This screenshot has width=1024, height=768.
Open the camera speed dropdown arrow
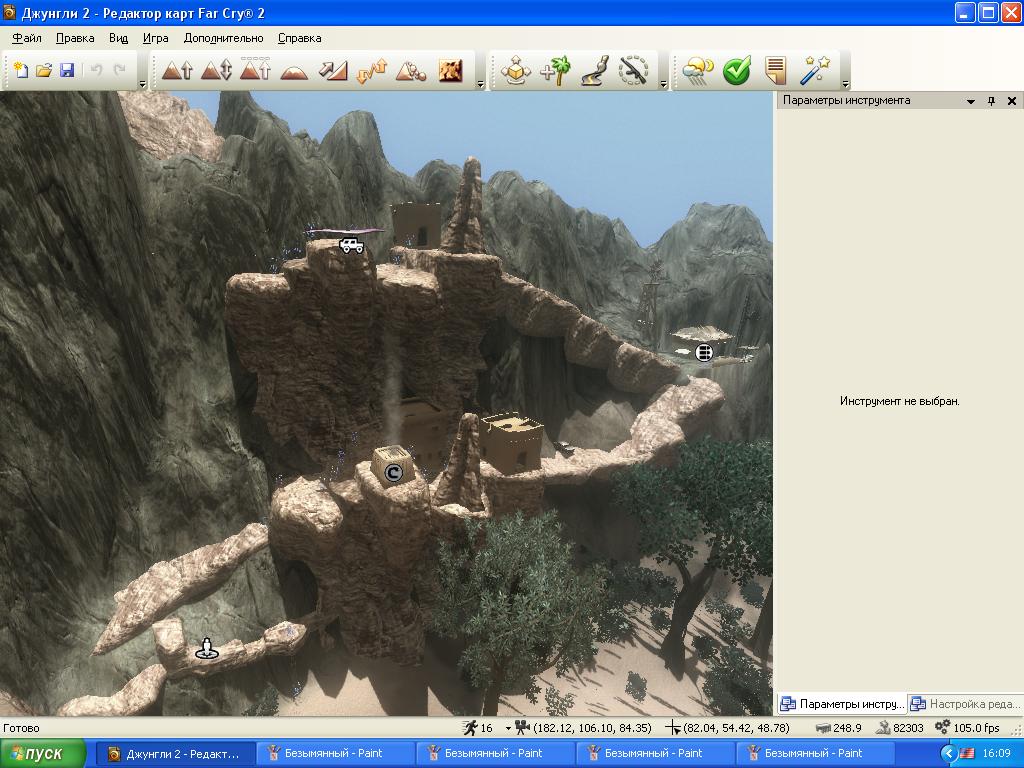click(508, 728)
